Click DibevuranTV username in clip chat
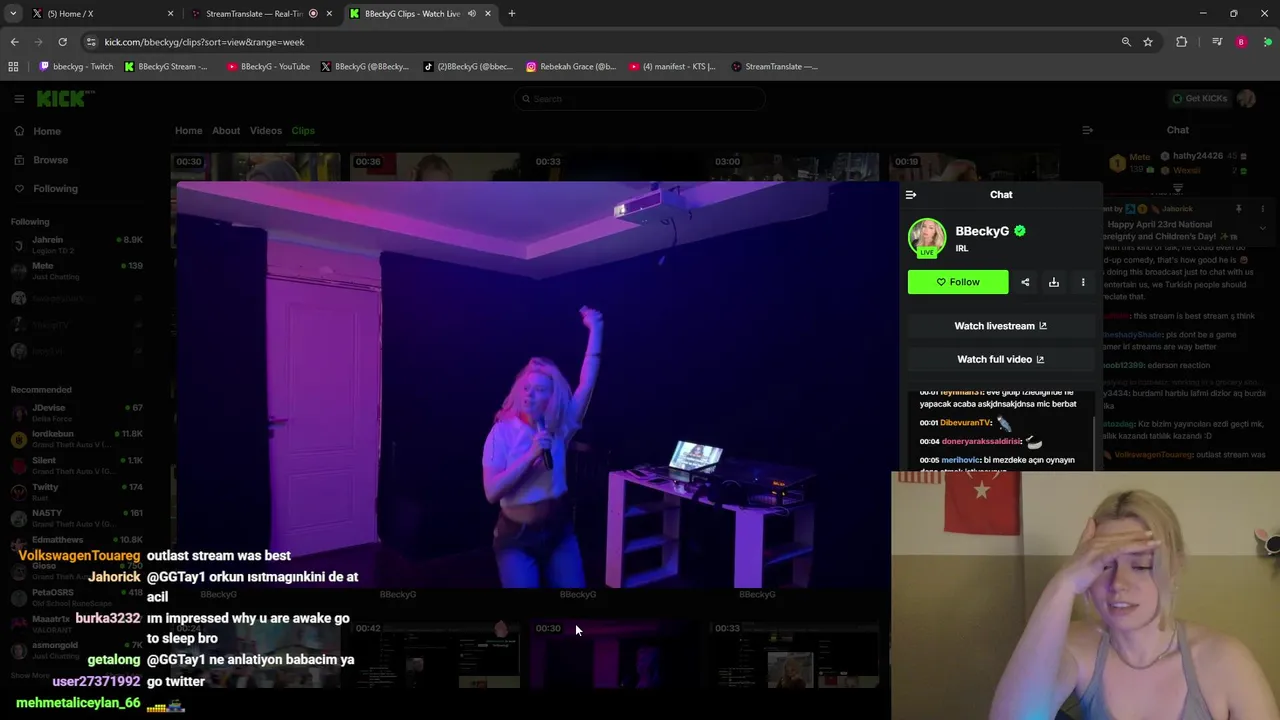The image size is (1280, 720). (x=965, y=423)
